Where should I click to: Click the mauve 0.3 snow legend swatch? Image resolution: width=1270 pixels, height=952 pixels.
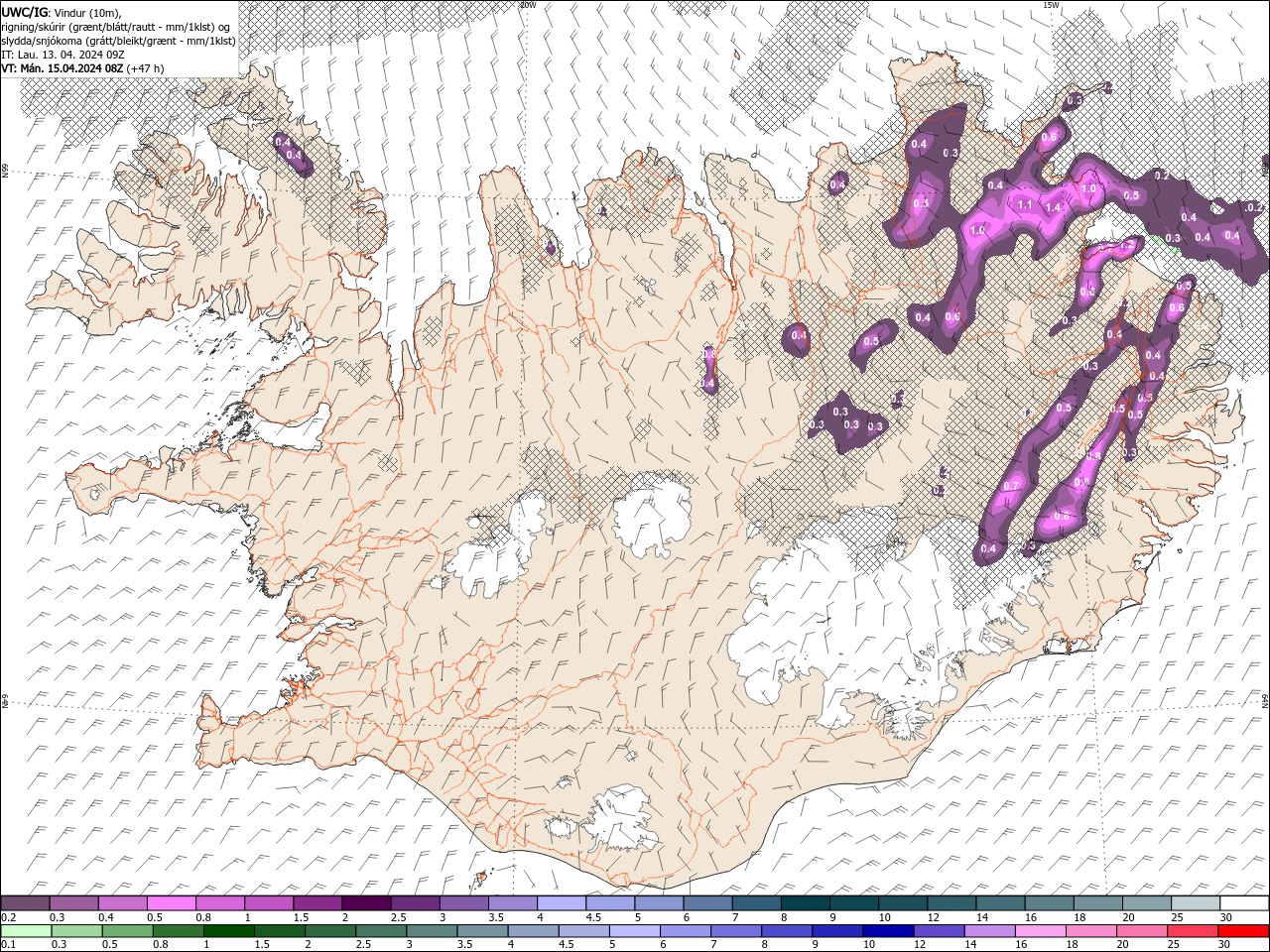(x=74, y=903)
